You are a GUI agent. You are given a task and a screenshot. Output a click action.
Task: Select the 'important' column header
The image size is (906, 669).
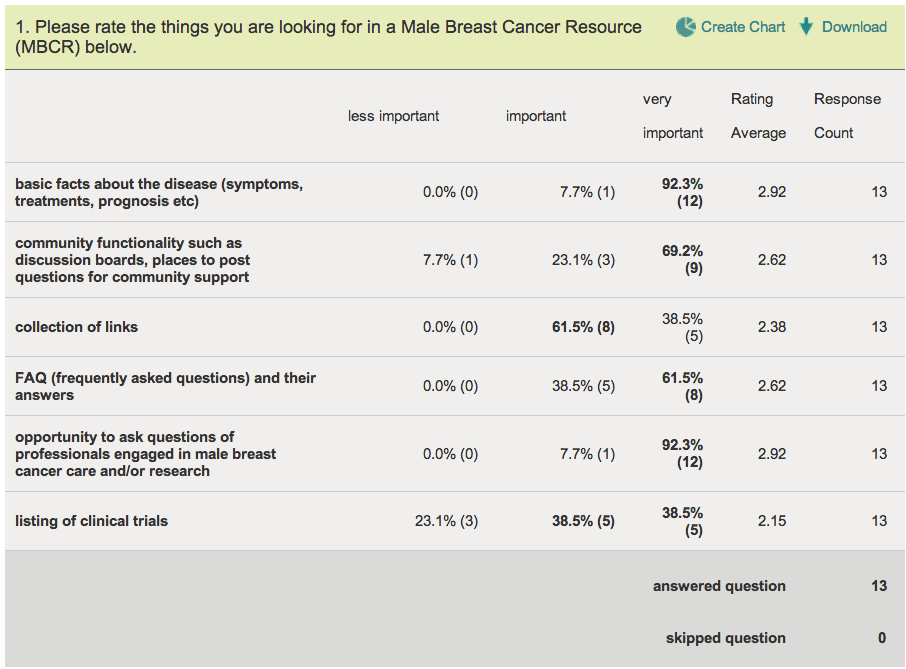(x=536, y=116)
